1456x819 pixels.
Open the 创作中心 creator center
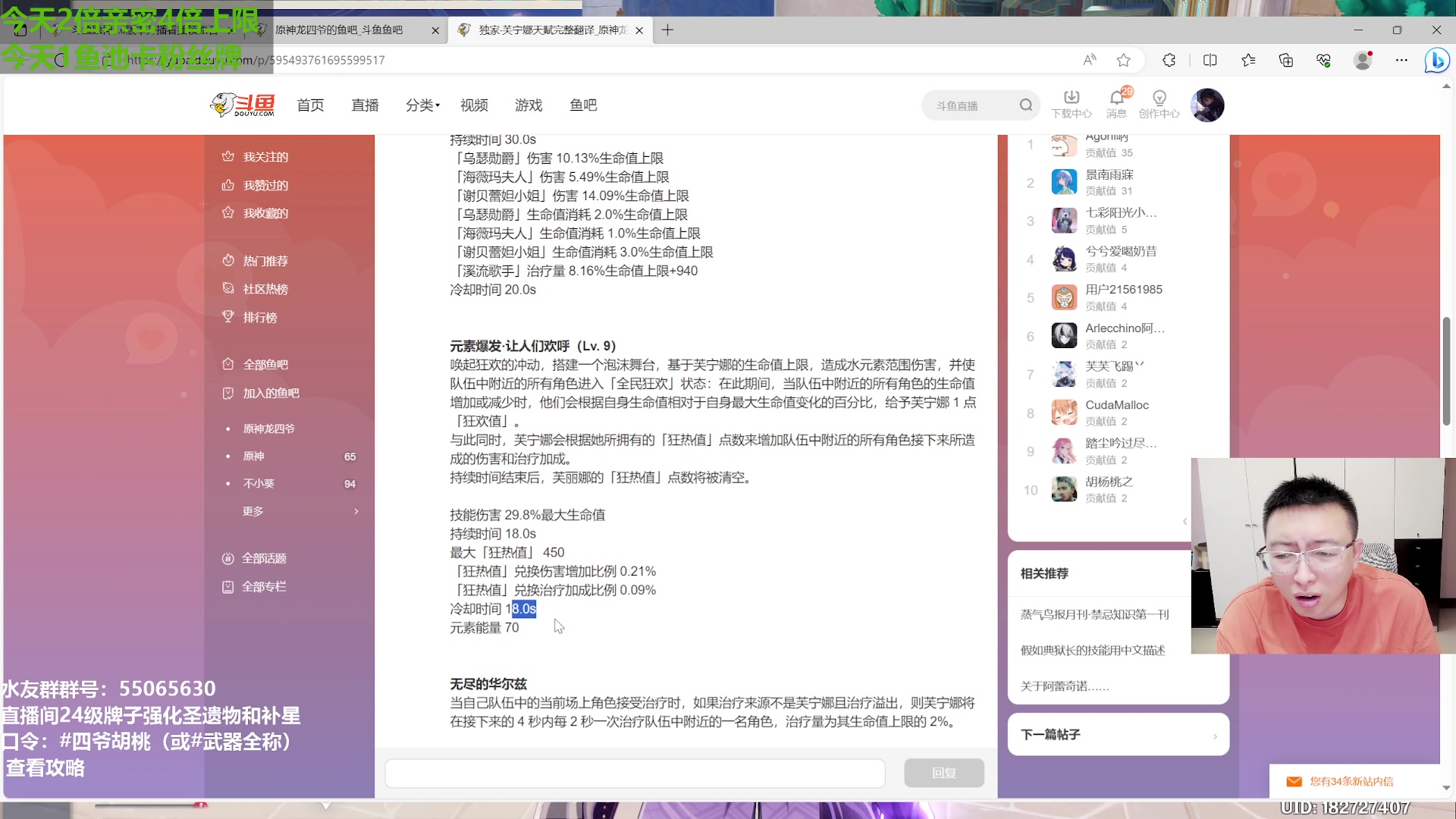click(1159, 104)
